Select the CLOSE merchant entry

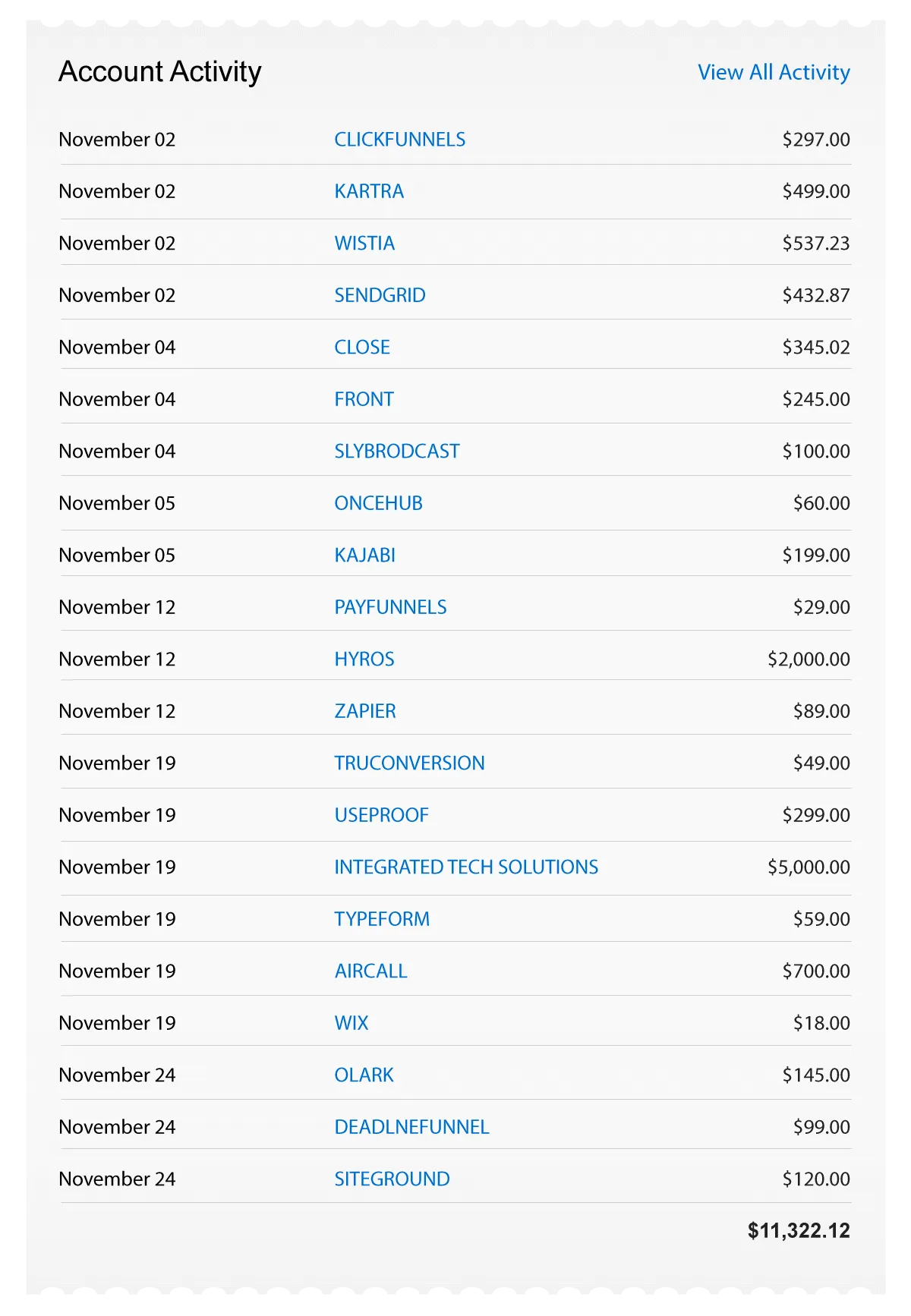(362, 348)
